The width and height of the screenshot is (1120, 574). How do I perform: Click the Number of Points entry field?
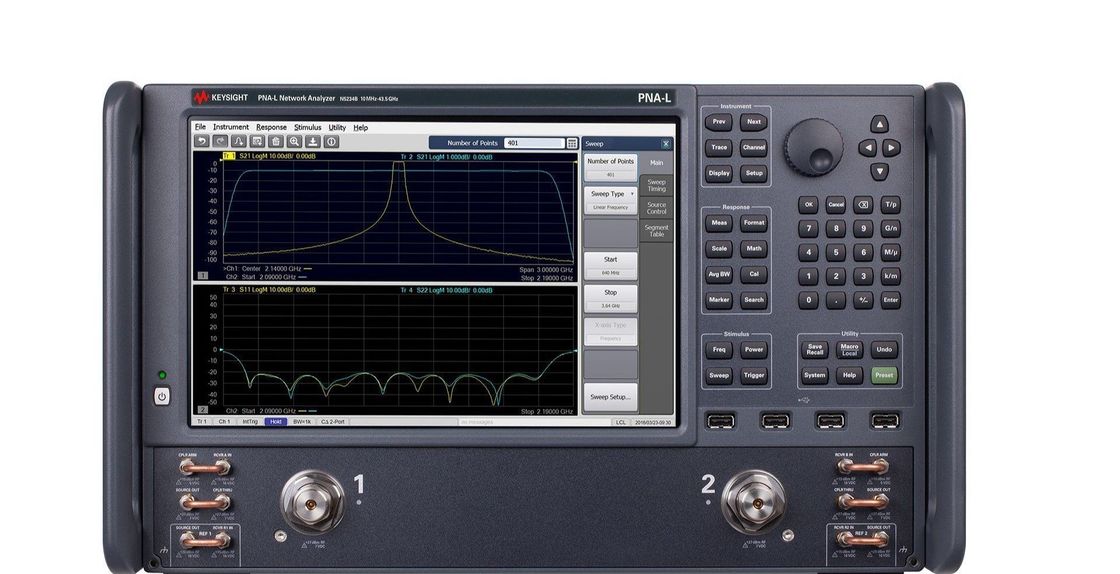pyautogui.click(x=534, y=144)
